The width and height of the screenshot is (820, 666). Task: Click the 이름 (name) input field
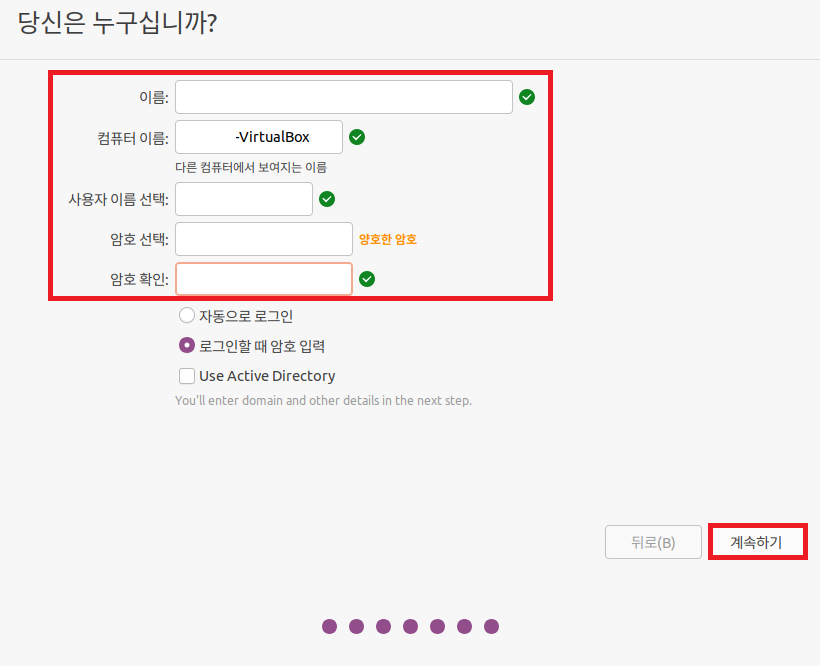344,97
